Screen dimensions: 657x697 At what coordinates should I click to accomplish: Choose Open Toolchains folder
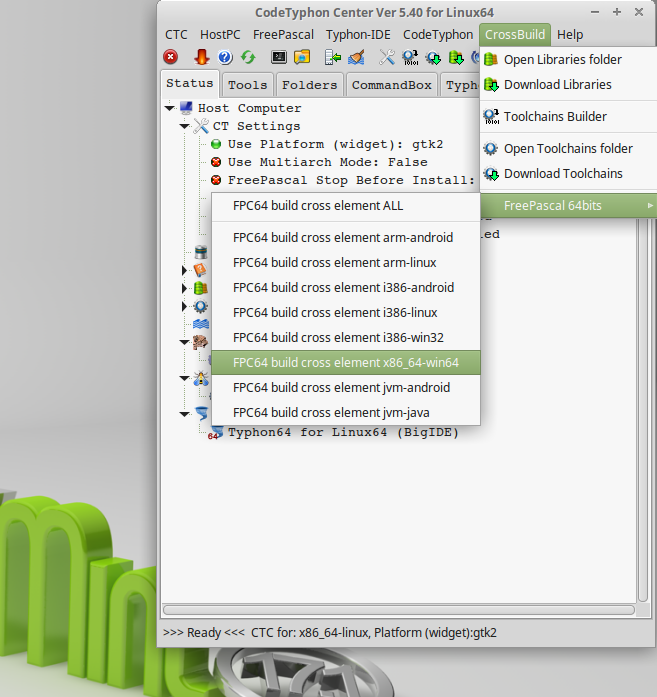click(569, 148)
